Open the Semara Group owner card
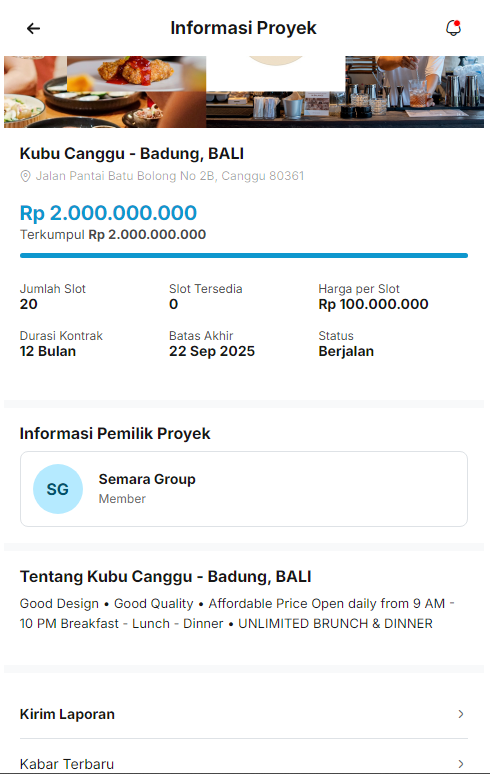Screen dimensions: 490x774 (244, 489)
